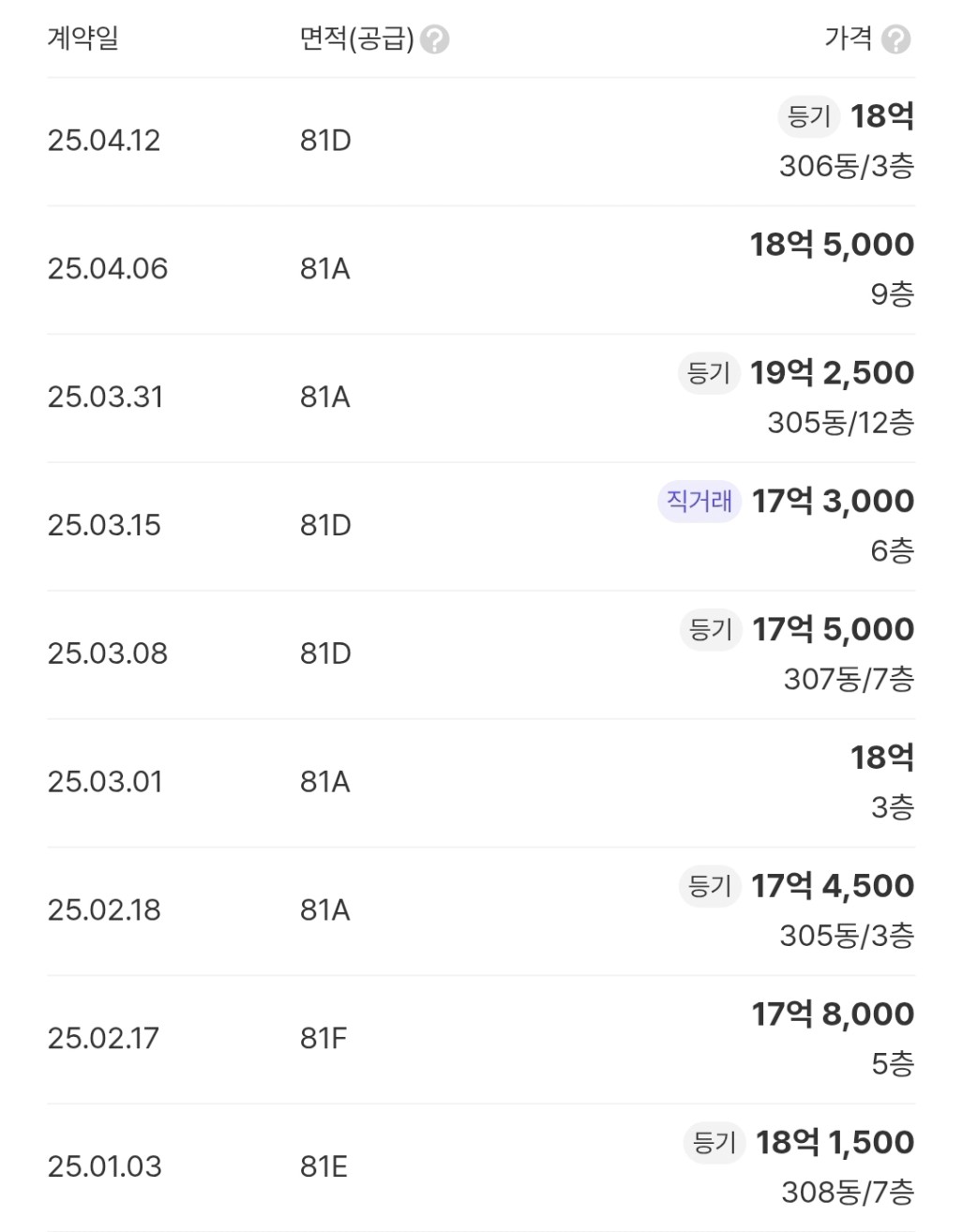This screenshot has width=962, height=1232.
Task: Select the 면적(공급) column header label
Action: pos(356,39)
